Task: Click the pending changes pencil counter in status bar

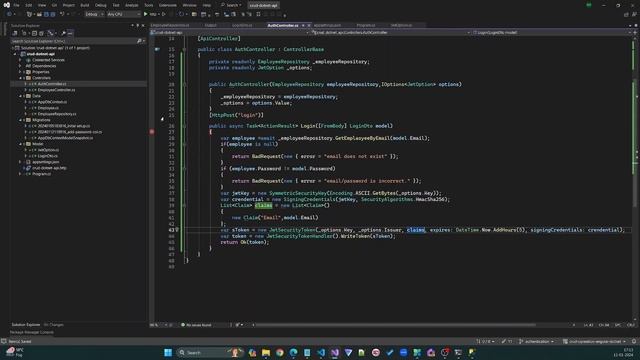Action: pos(507,341)
